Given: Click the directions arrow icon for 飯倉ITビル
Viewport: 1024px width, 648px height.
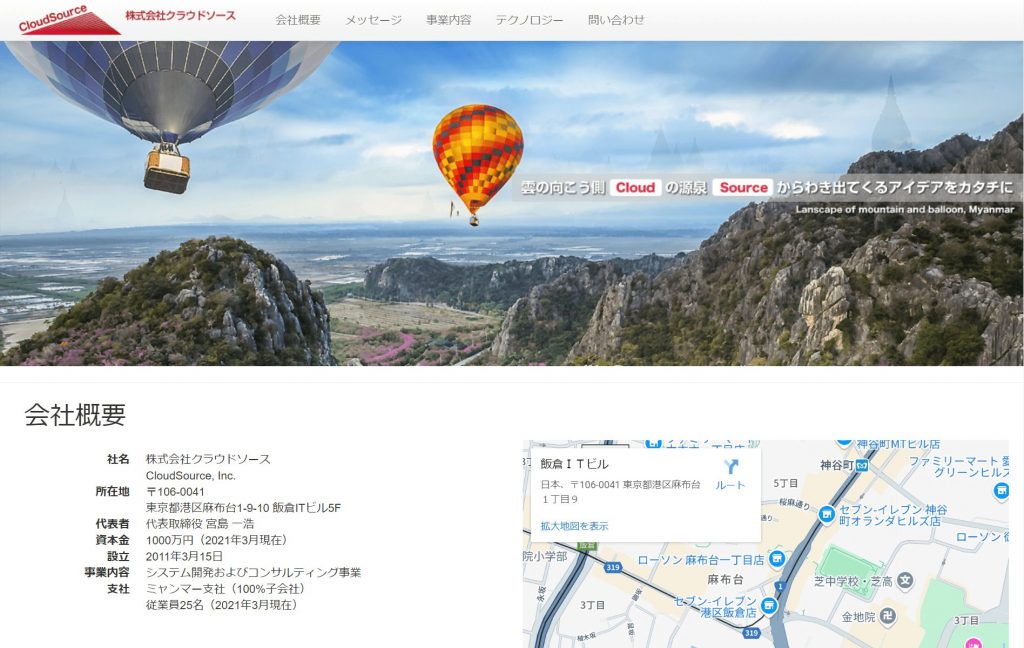Looking at the screenshot, I should click(732, 462).
